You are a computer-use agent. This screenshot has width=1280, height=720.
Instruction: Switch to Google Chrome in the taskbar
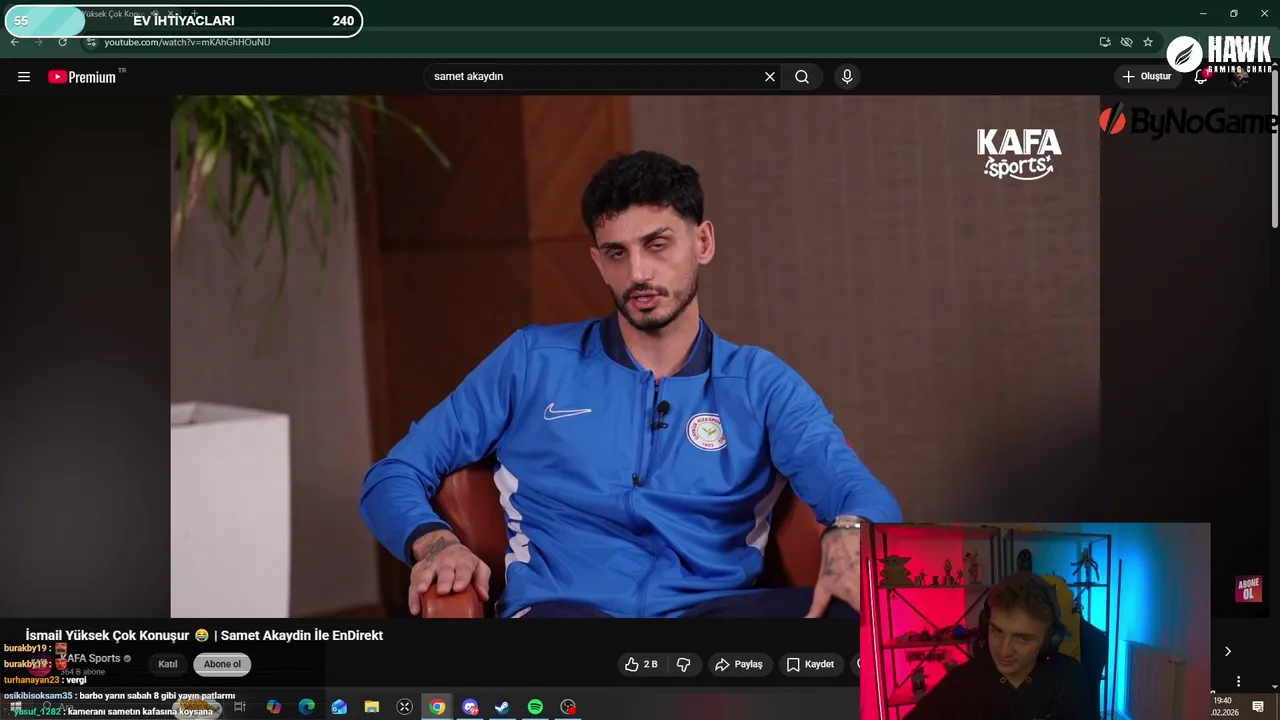tap(437, 707)
